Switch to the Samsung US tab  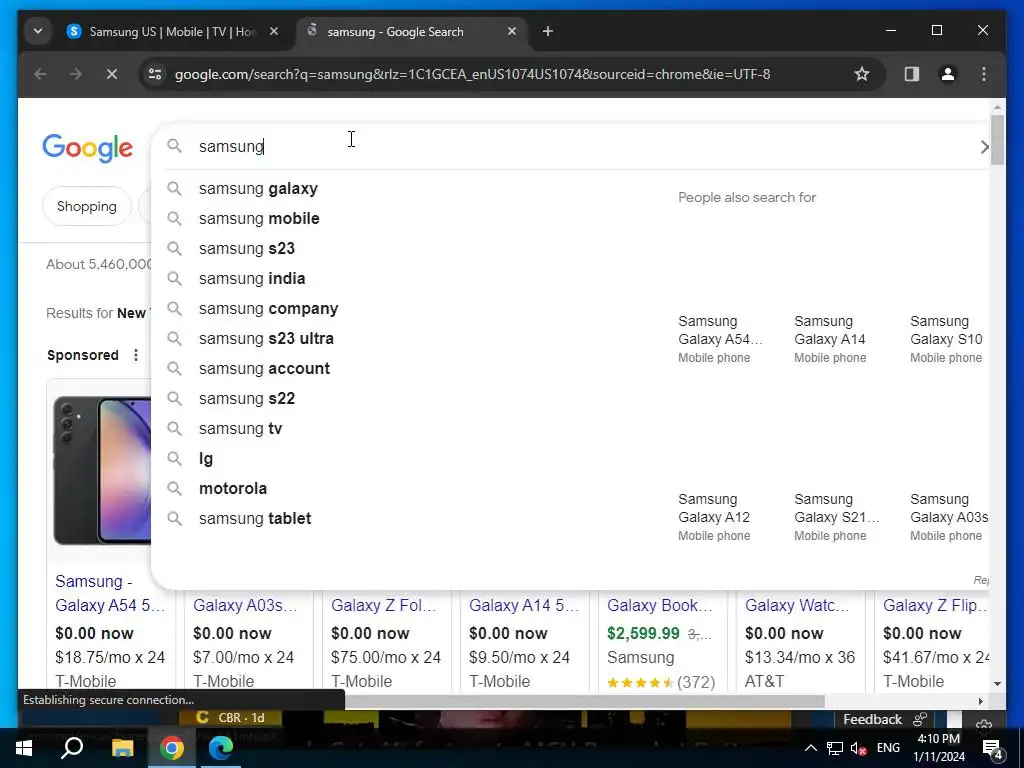173,31
